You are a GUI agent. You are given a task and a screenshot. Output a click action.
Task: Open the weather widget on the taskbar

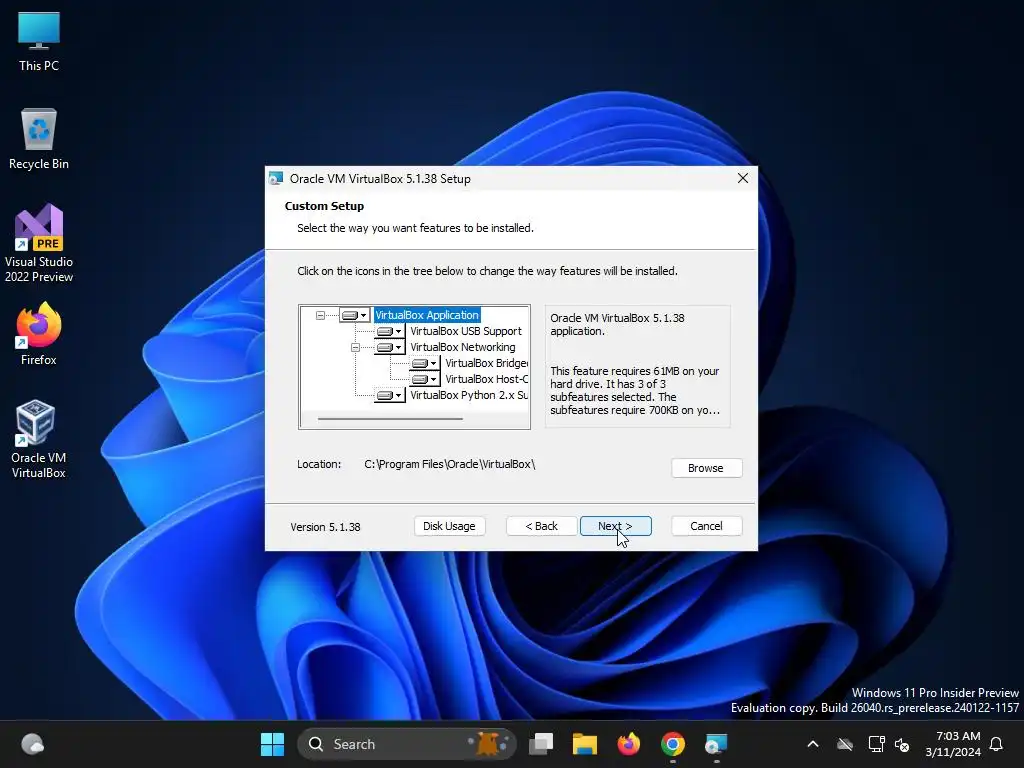pyautogui.click(x=32, y=744)
